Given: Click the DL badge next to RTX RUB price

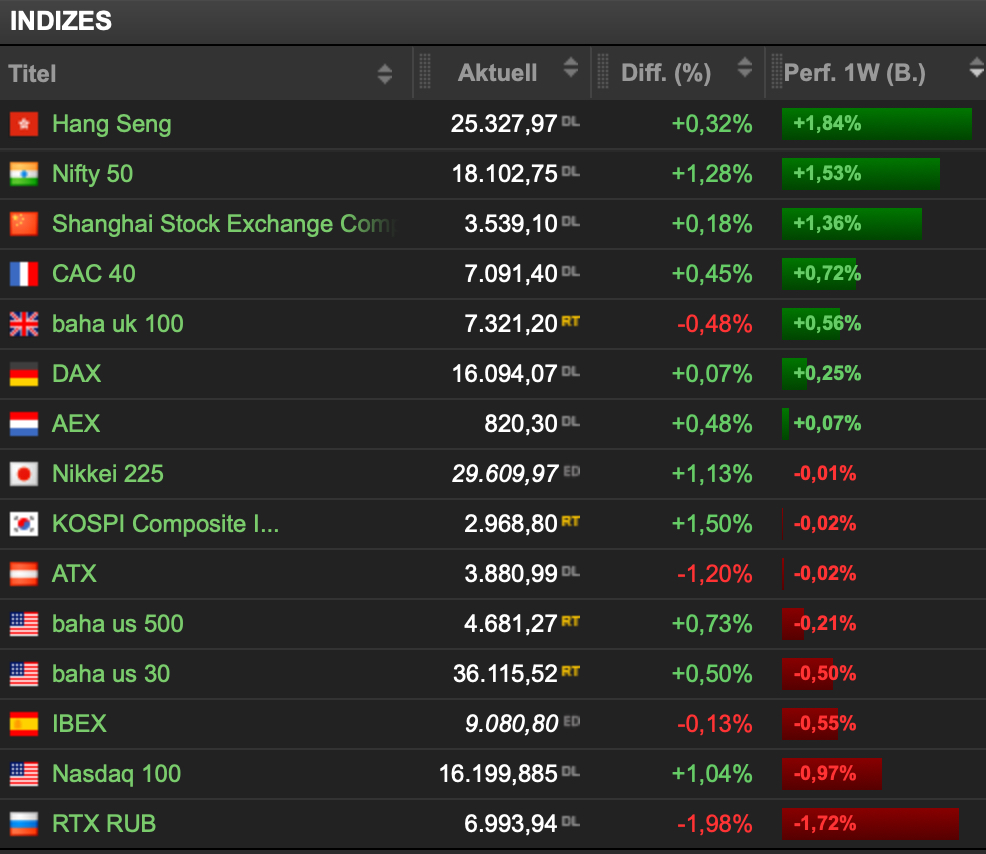Looking at the screenshot, I should point(570,821).
